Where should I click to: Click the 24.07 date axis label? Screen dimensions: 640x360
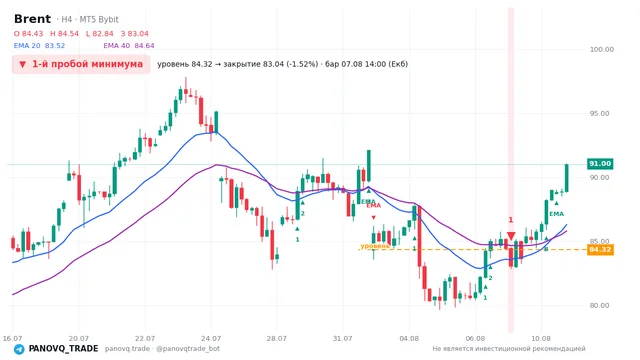(x=211, y=338)
